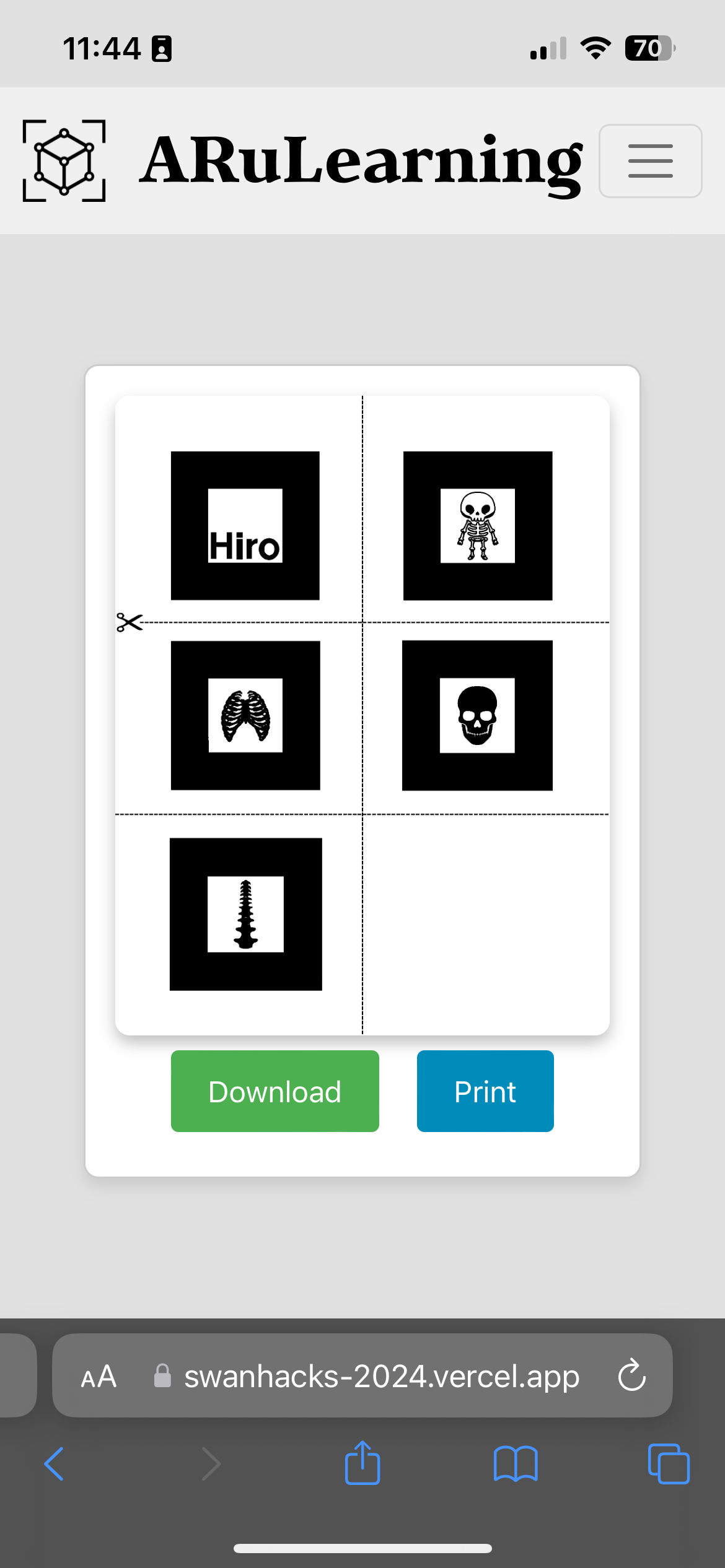Tap the swanhacks-2024.vercel.app address field
The image size is (725, 1568).
click(362, 1375)
